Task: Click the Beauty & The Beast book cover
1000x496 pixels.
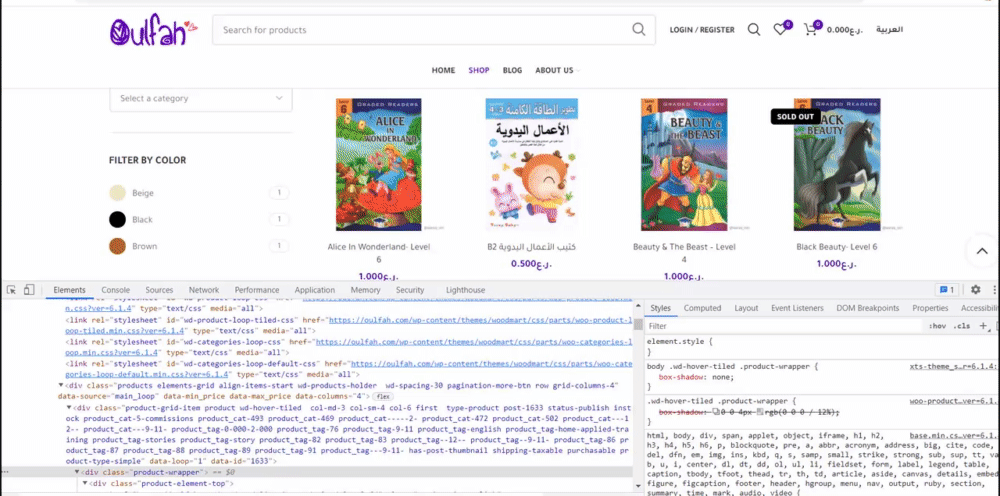Action: point(684,164)
